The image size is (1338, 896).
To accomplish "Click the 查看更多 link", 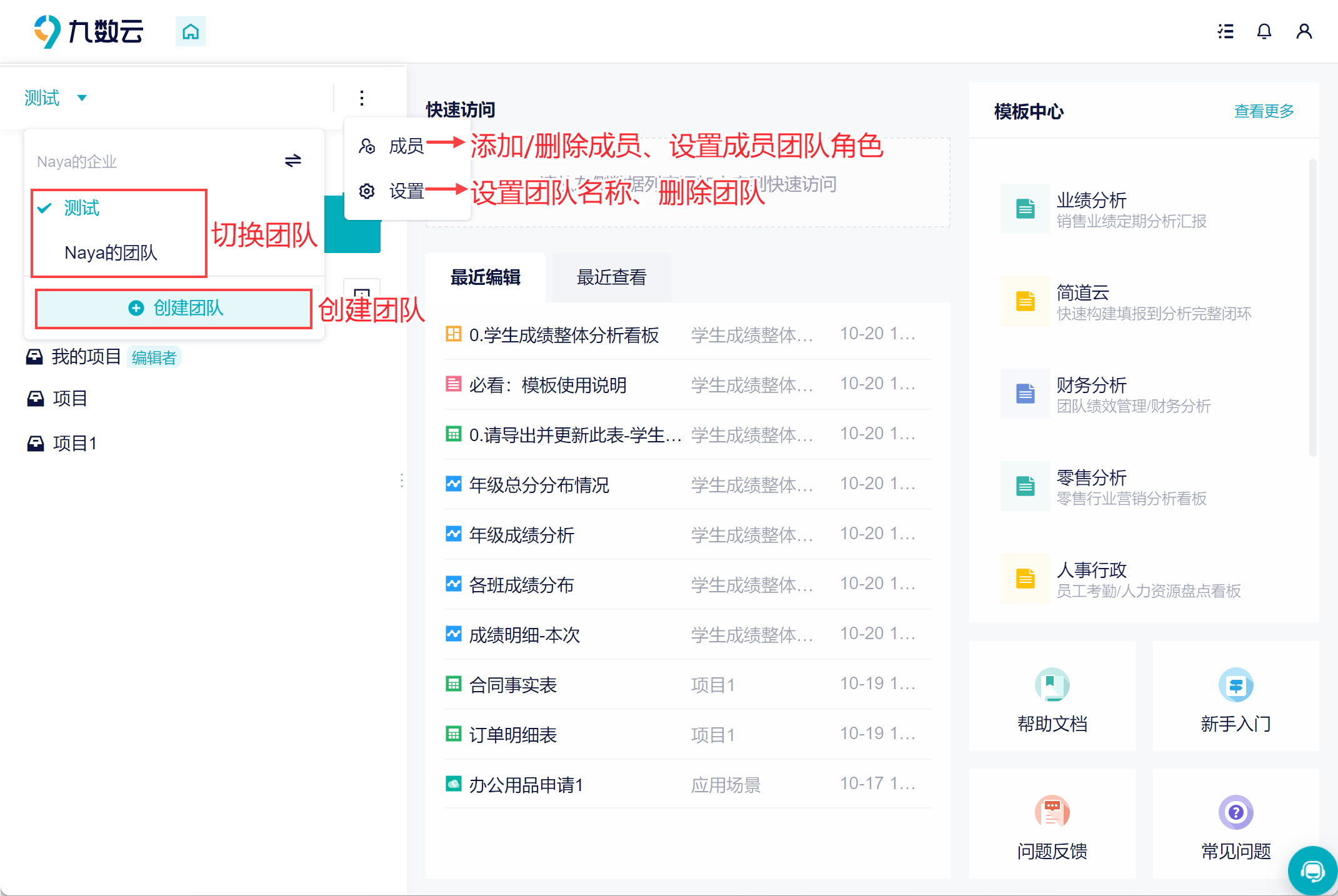I will [x=1263, y=111].
